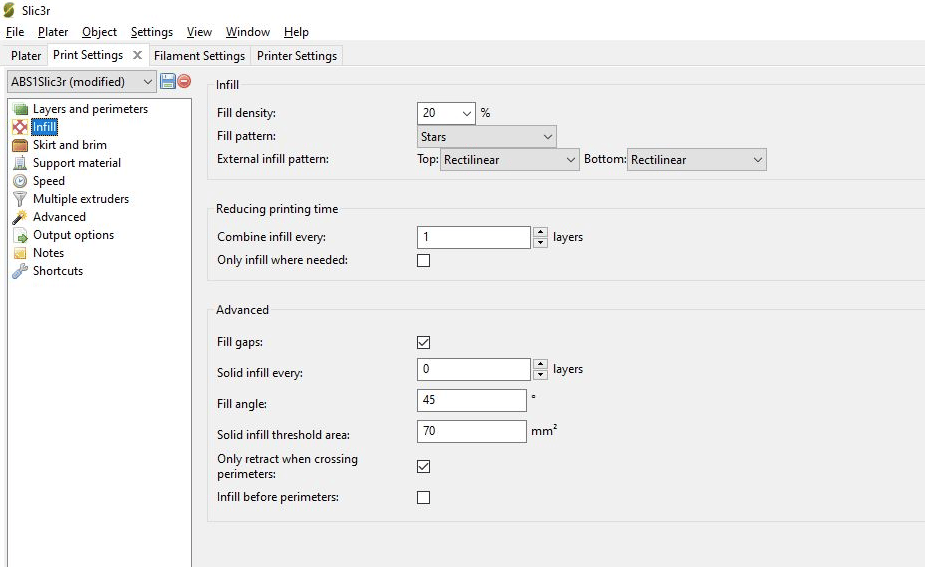925x567 pixels.
Task: Open the File menu
Action: pyautogui.click(x=15, y=32)
